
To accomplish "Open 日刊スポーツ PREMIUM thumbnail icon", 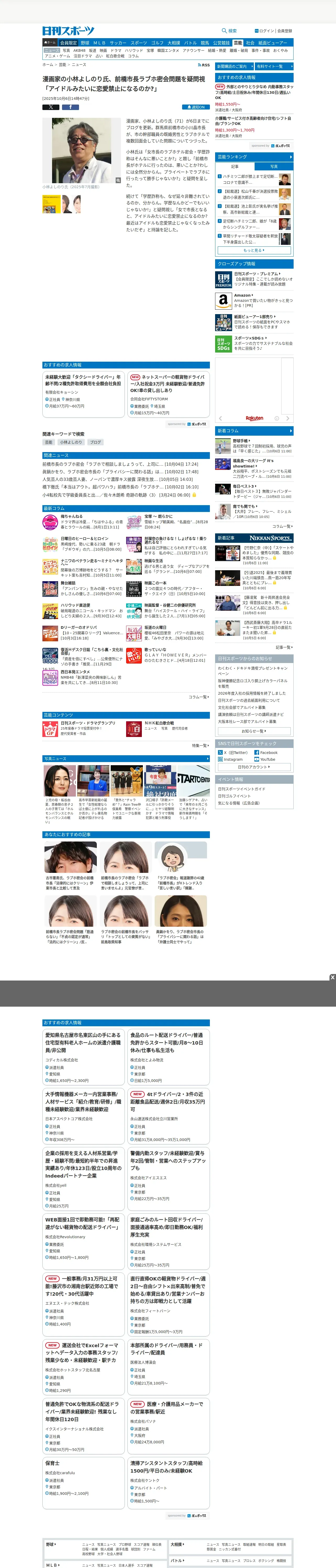I will coord(223,279).
